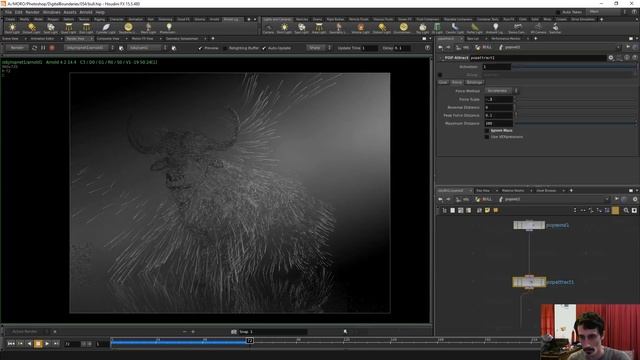
Task: Switch to the Material Palette tab
Action: click(513, 191)
